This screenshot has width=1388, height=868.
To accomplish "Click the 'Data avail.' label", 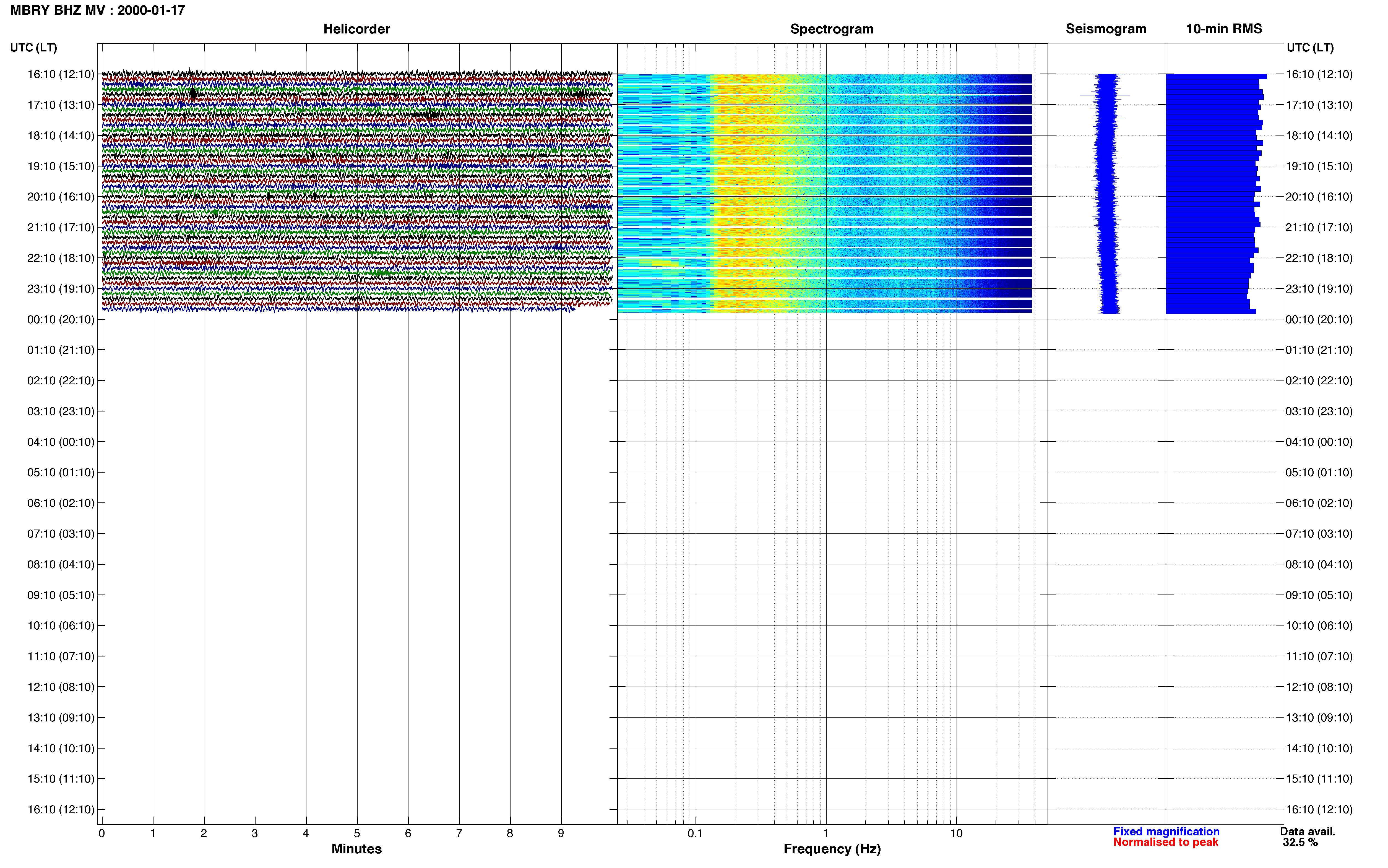I will click(1308, 831).
